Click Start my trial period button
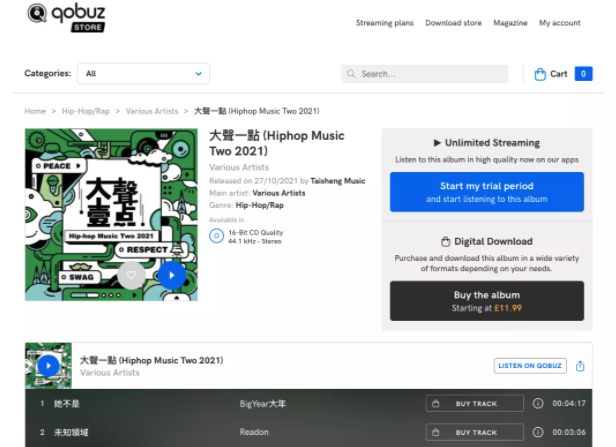This screenshot has width=616, height=447. pos(486,192)
